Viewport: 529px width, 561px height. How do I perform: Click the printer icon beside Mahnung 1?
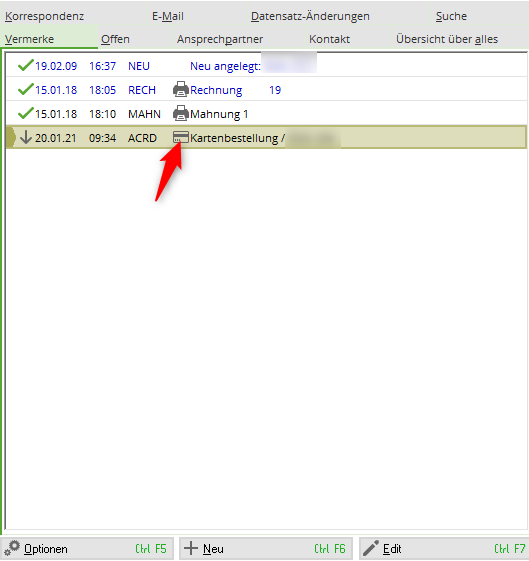point(181,113)
